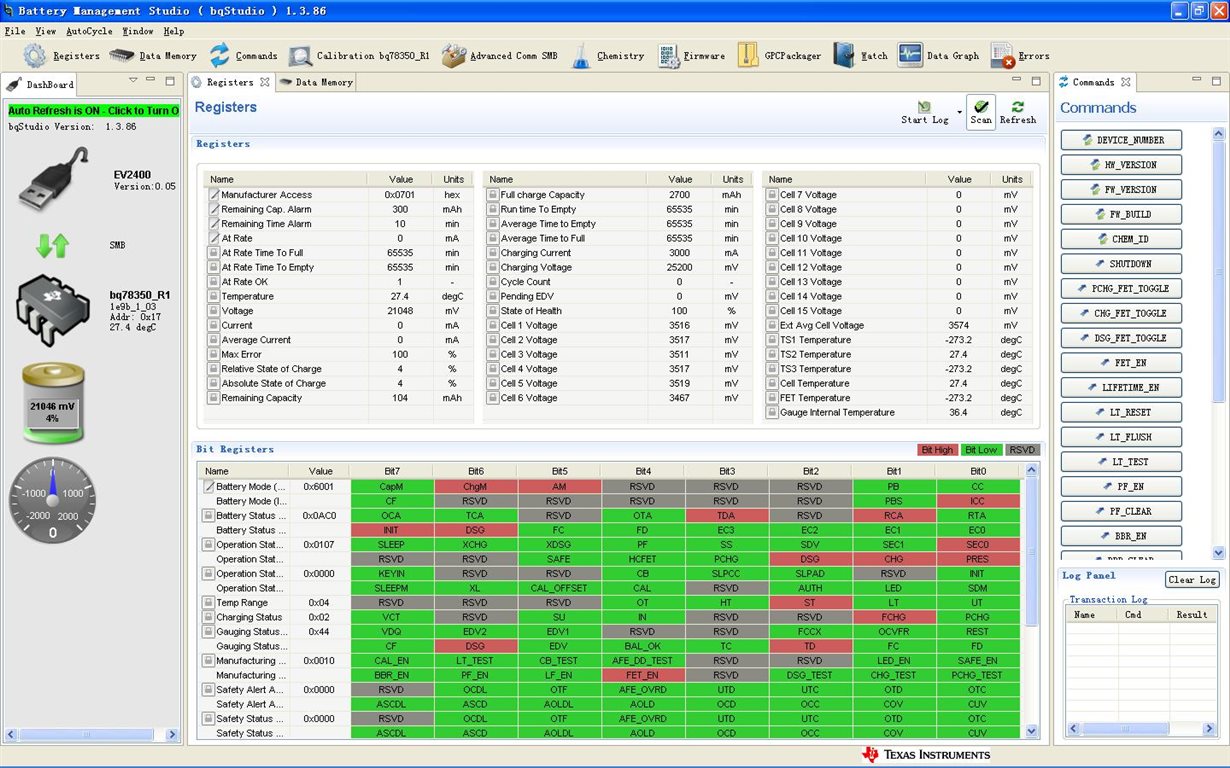Click the Commands panel vertical scrollbar

1218,342
